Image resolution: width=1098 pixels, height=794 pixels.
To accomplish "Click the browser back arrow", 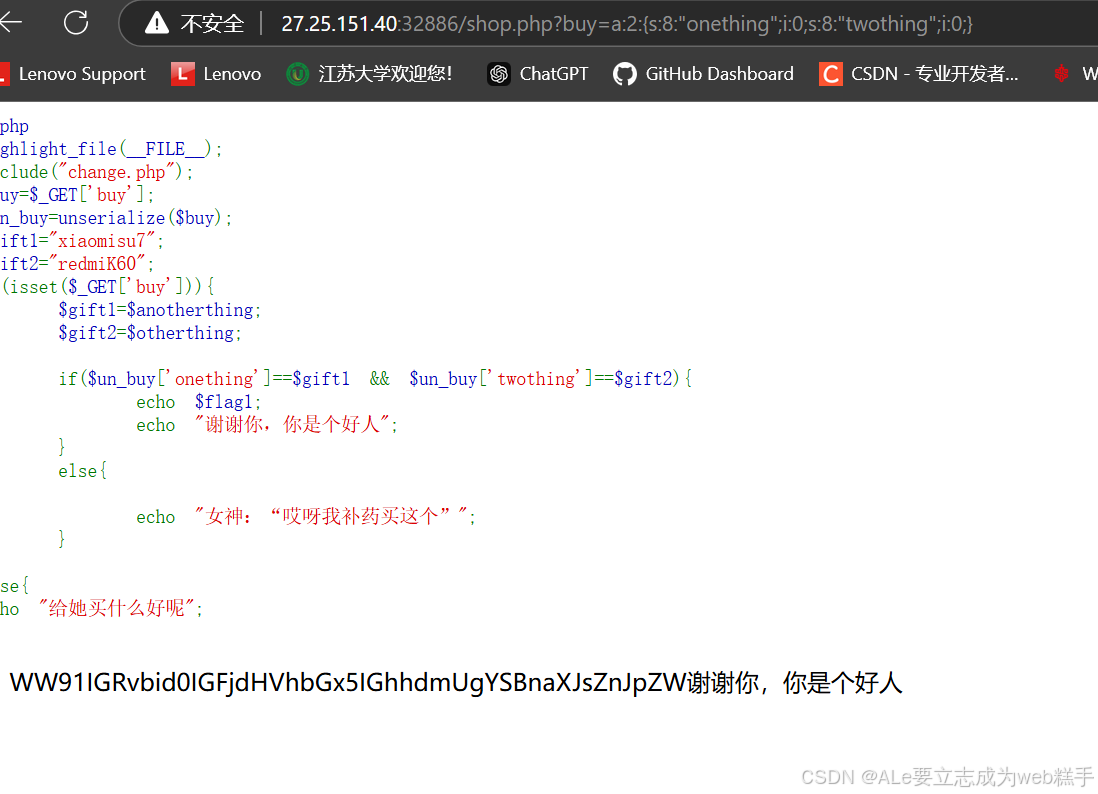I will (x=10, y=23).
